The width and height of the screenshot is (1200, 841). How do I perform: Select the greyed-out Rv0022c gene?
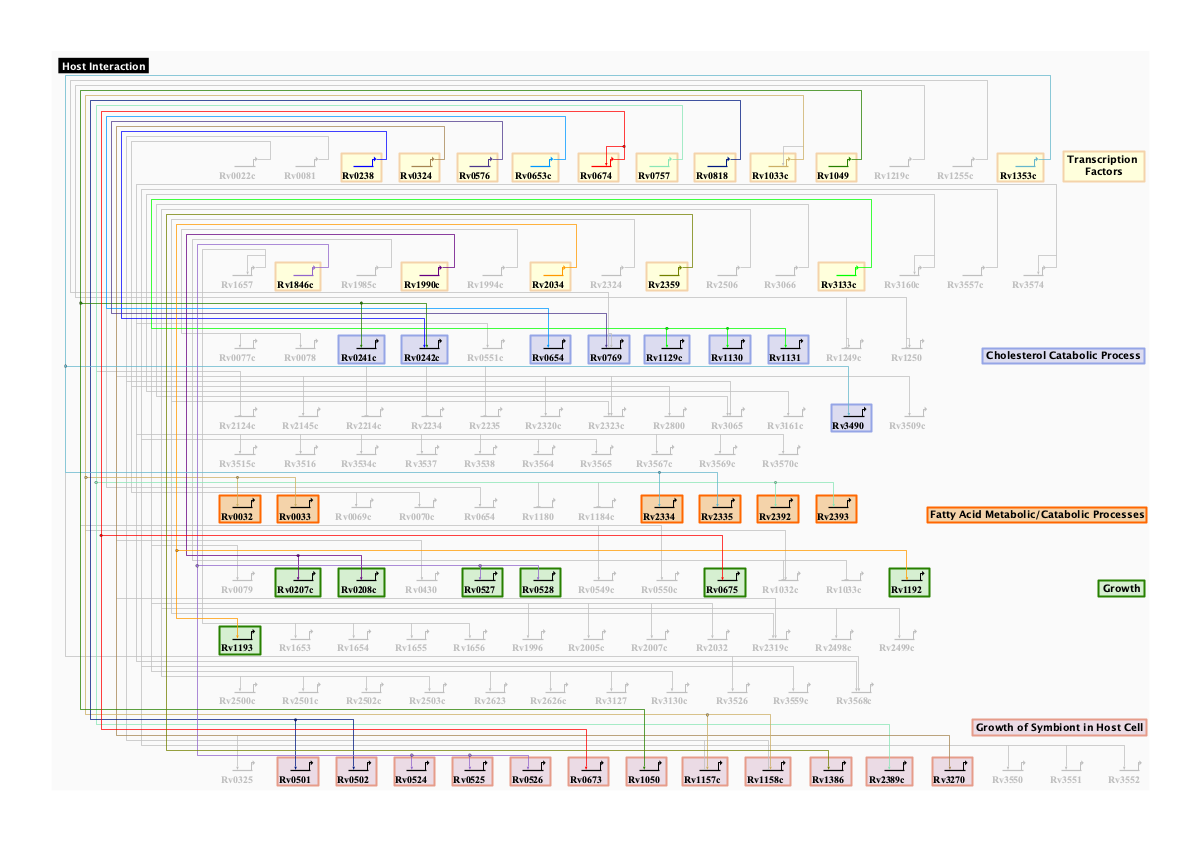pos(238,170)
